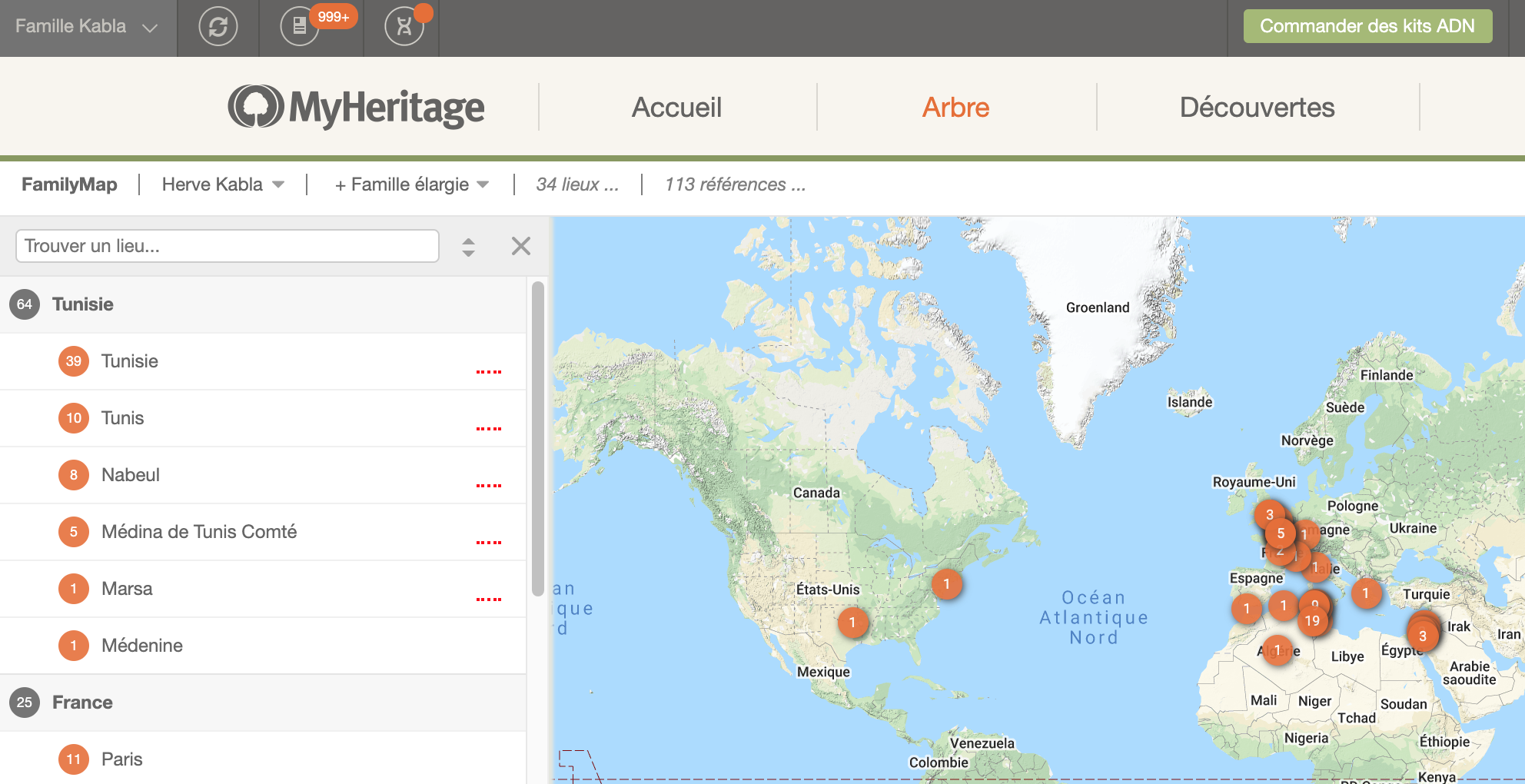The width and height of the screenshot is (1525, 784).
Task: Click red dotted menu on Tunisie row
Action: (x=489, y=372)
